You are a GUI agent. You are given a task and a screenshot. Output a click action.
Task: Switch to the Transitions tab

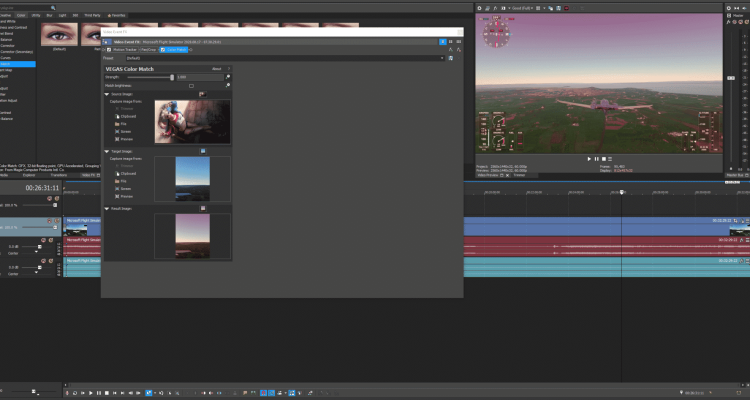[x=58, y=175]
